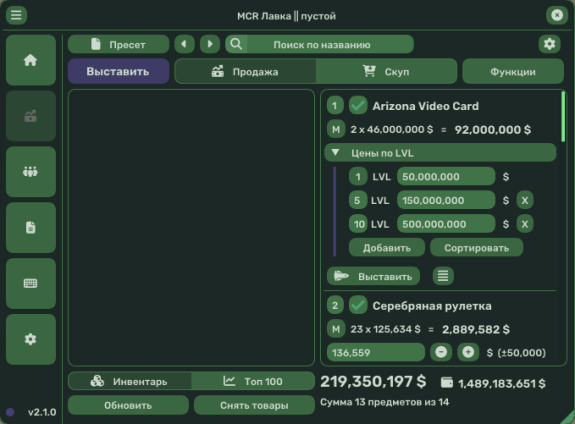Click the search magnifier icon

coord(236,44)
